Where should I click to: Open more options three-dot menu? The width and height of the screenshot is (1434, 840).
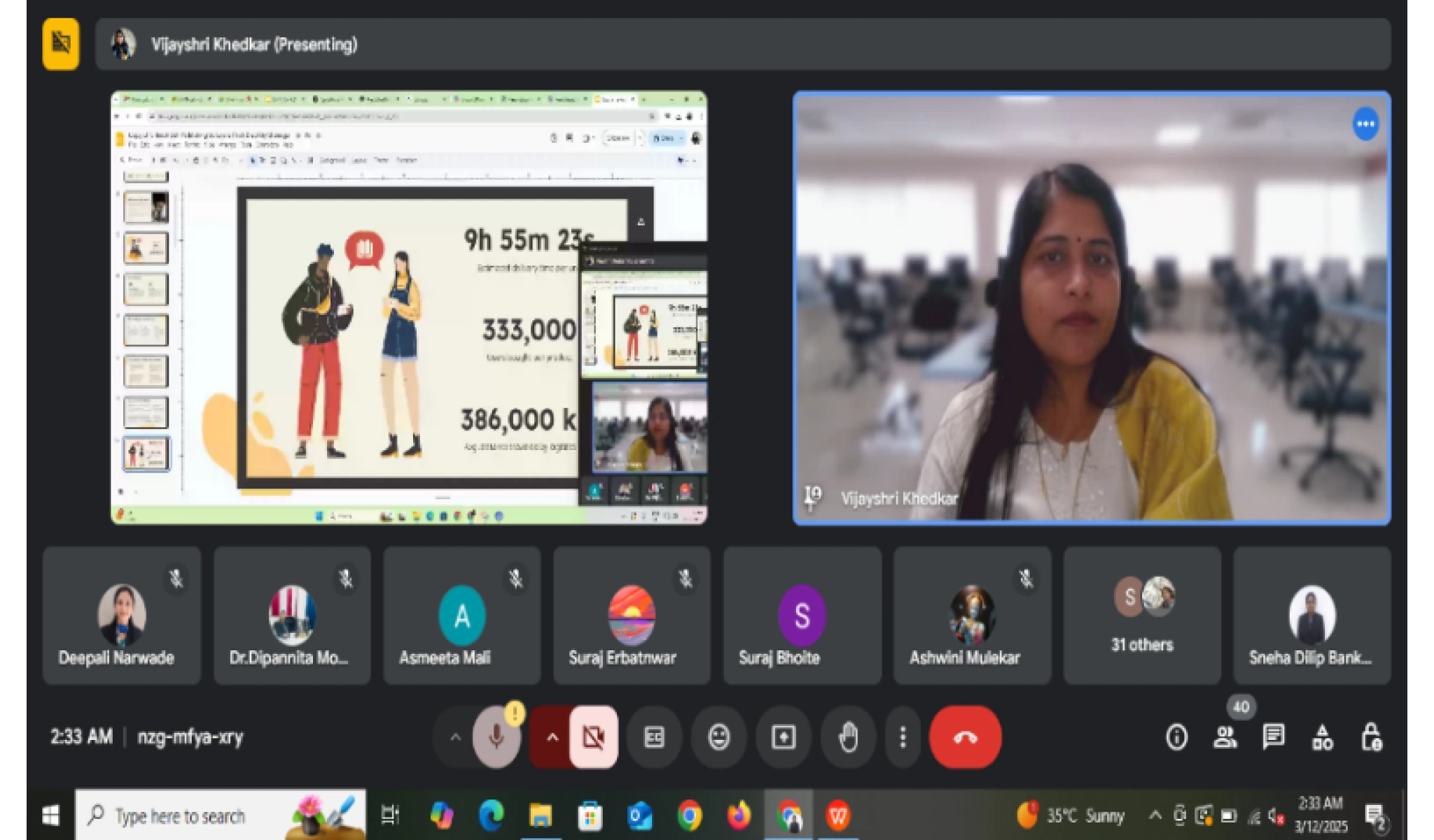[903, 737]
